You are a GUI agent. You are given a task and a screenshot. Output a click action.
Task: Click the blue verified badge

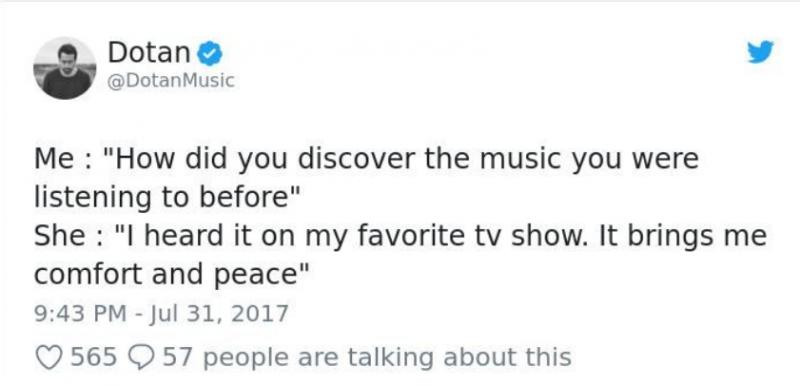pos(209,54)
